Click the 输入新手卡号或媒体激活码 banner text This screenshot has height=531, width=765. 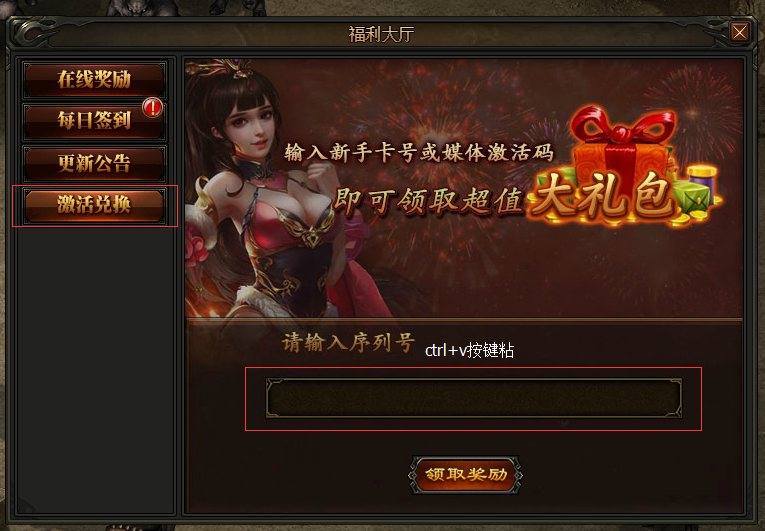(419, 153)
